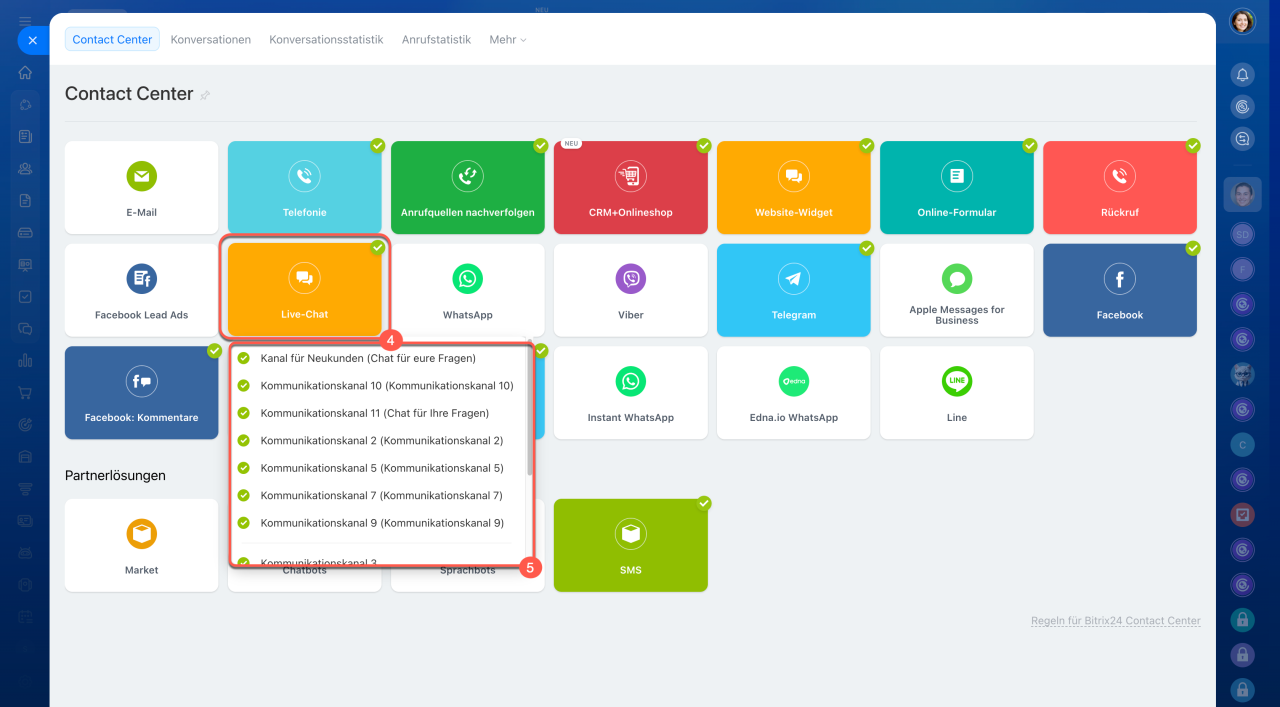The image size is (1280, 707).
Task: Open the Facebook tile (not Lead Ads or Kommentare)
Action: click(x=1120, y=290)
